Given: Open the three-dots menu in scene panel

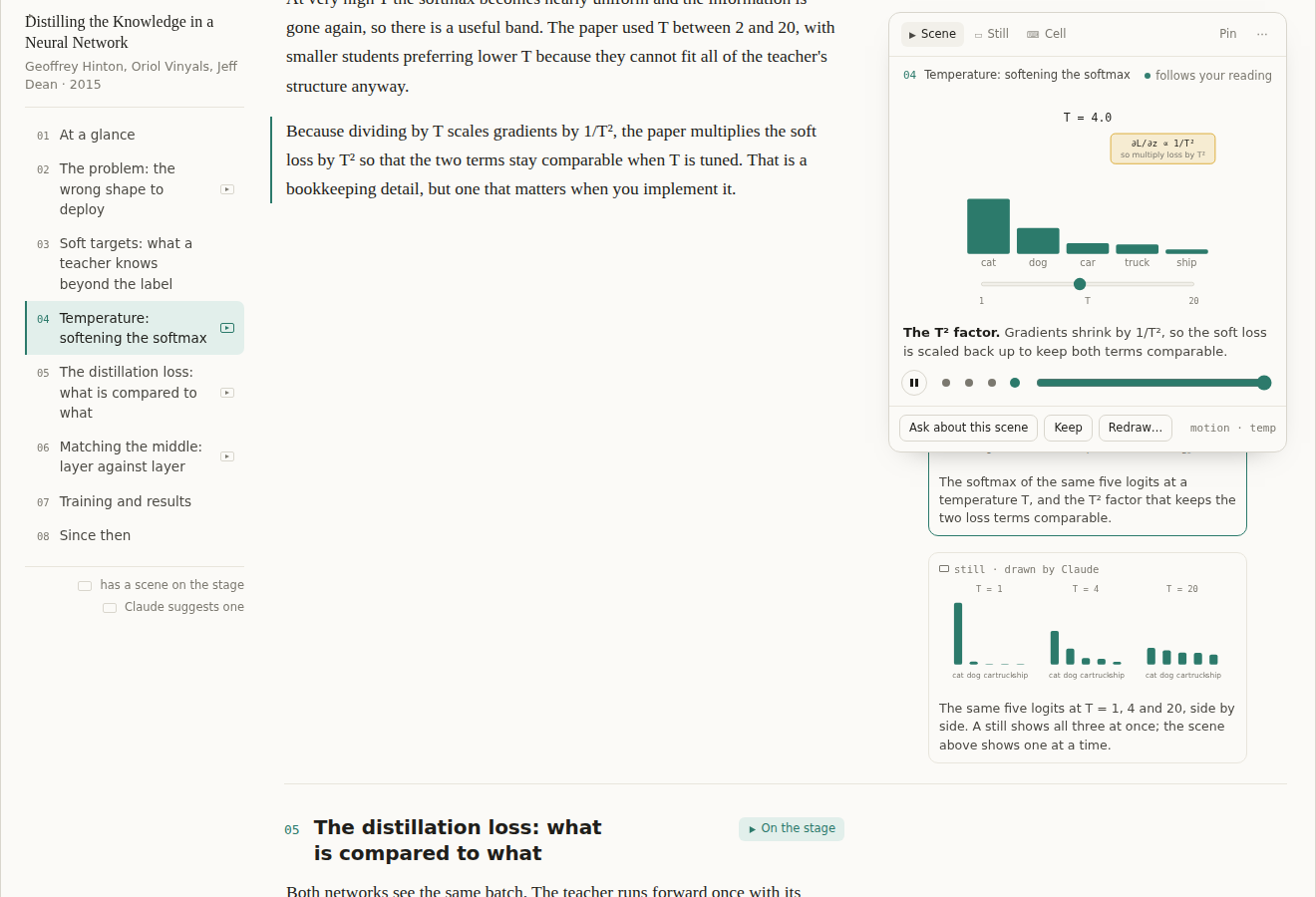Looking at the screenshot, I should click(1262, 34).
